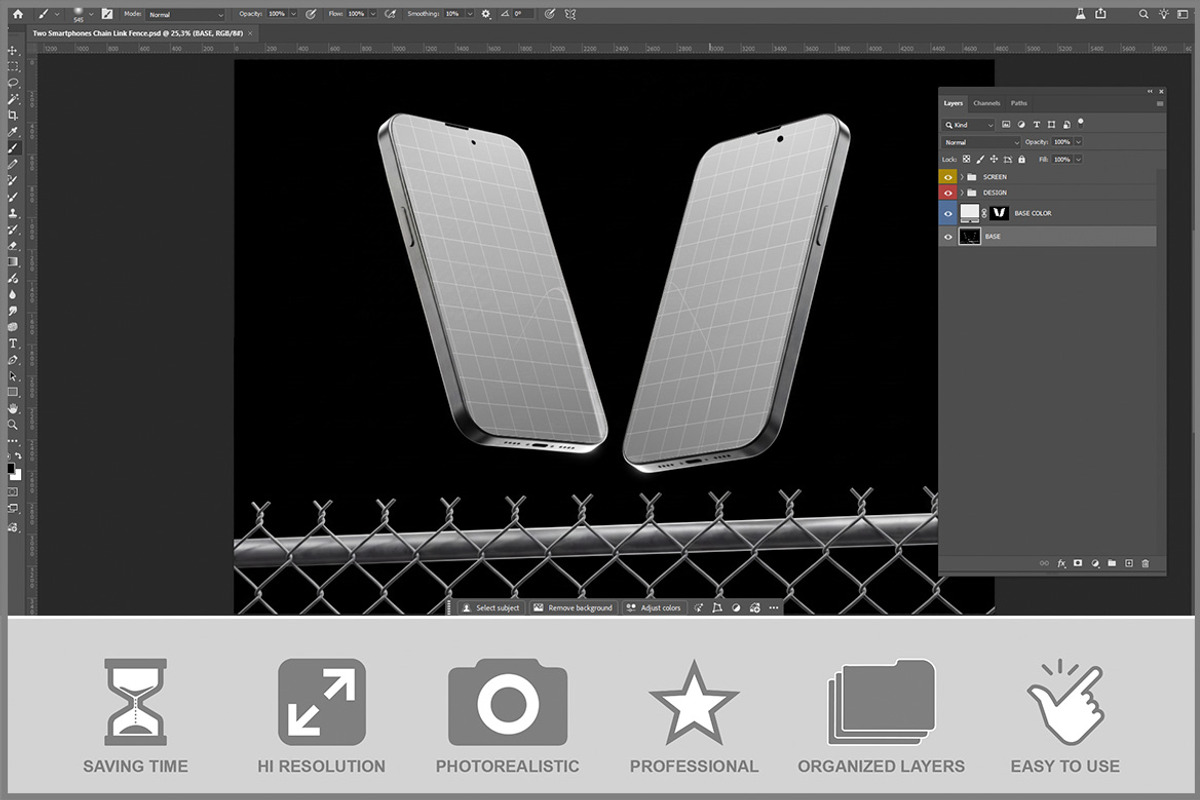Click the fx layer style icon

(1061, 563)
